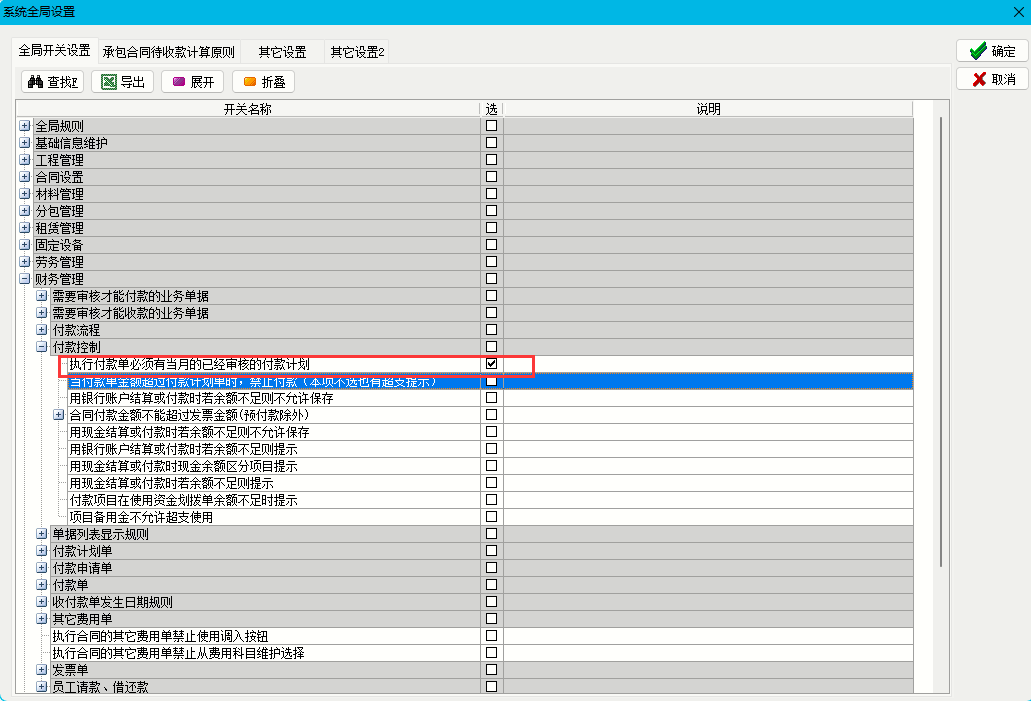Click the 说明 column header

pos(708,109)
